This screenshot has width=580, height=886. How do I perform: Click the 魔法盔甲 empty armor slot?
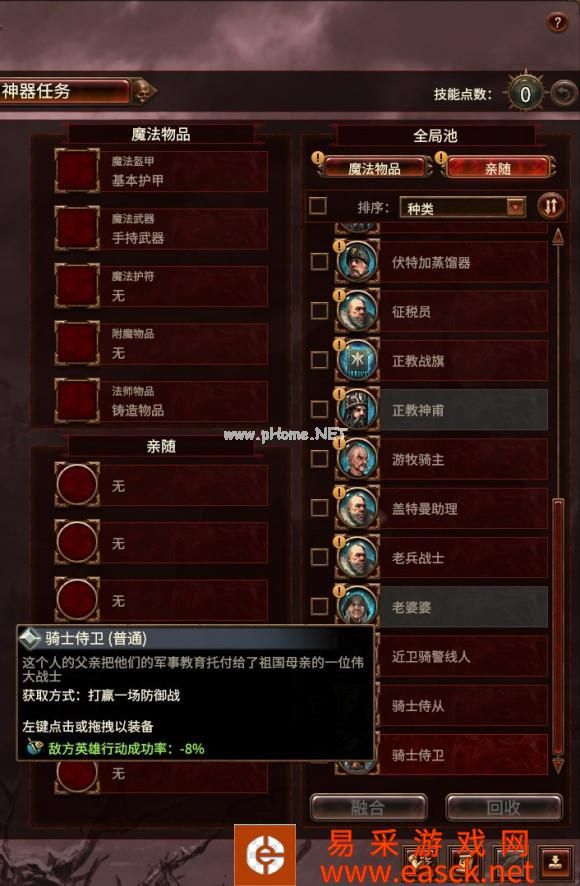click(77, 171)
